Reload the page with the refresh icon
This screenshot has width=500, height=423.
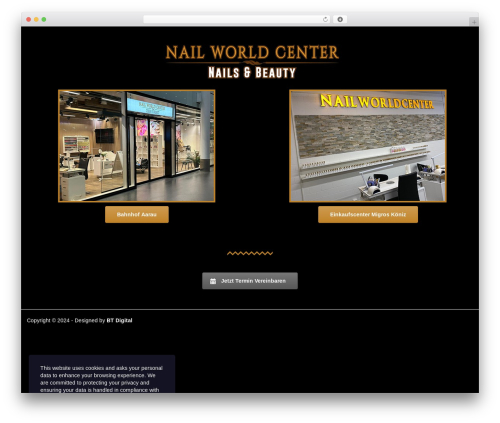(x=325, y=19)
